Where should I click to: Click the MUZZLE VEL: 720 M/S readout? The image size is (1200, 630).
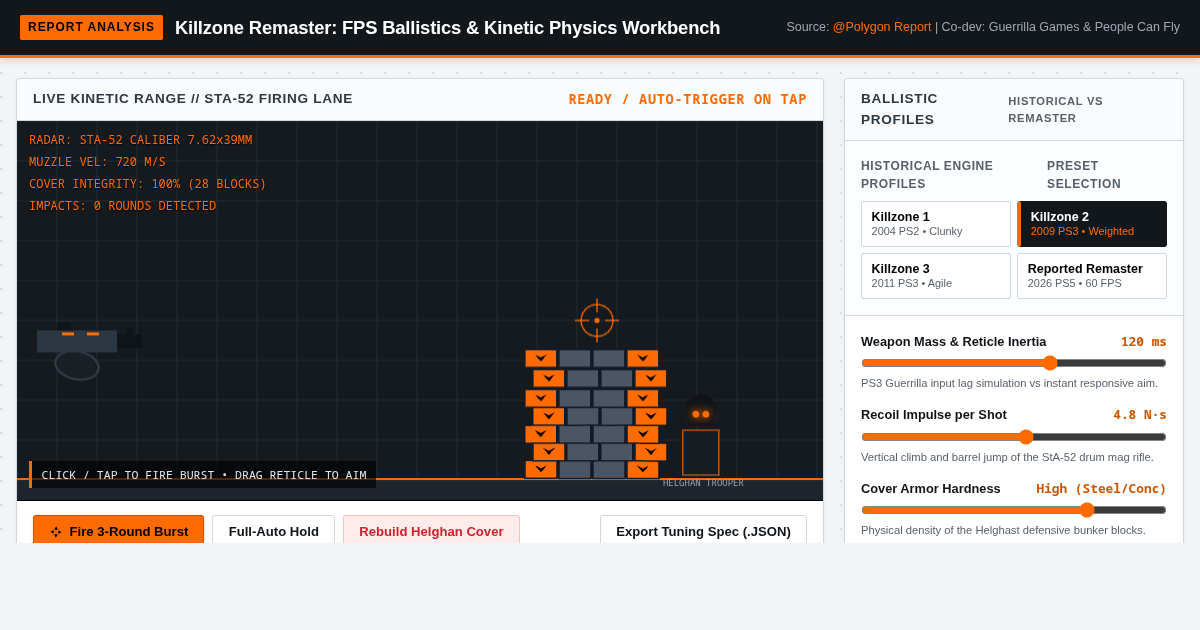[x=97, y=162]
